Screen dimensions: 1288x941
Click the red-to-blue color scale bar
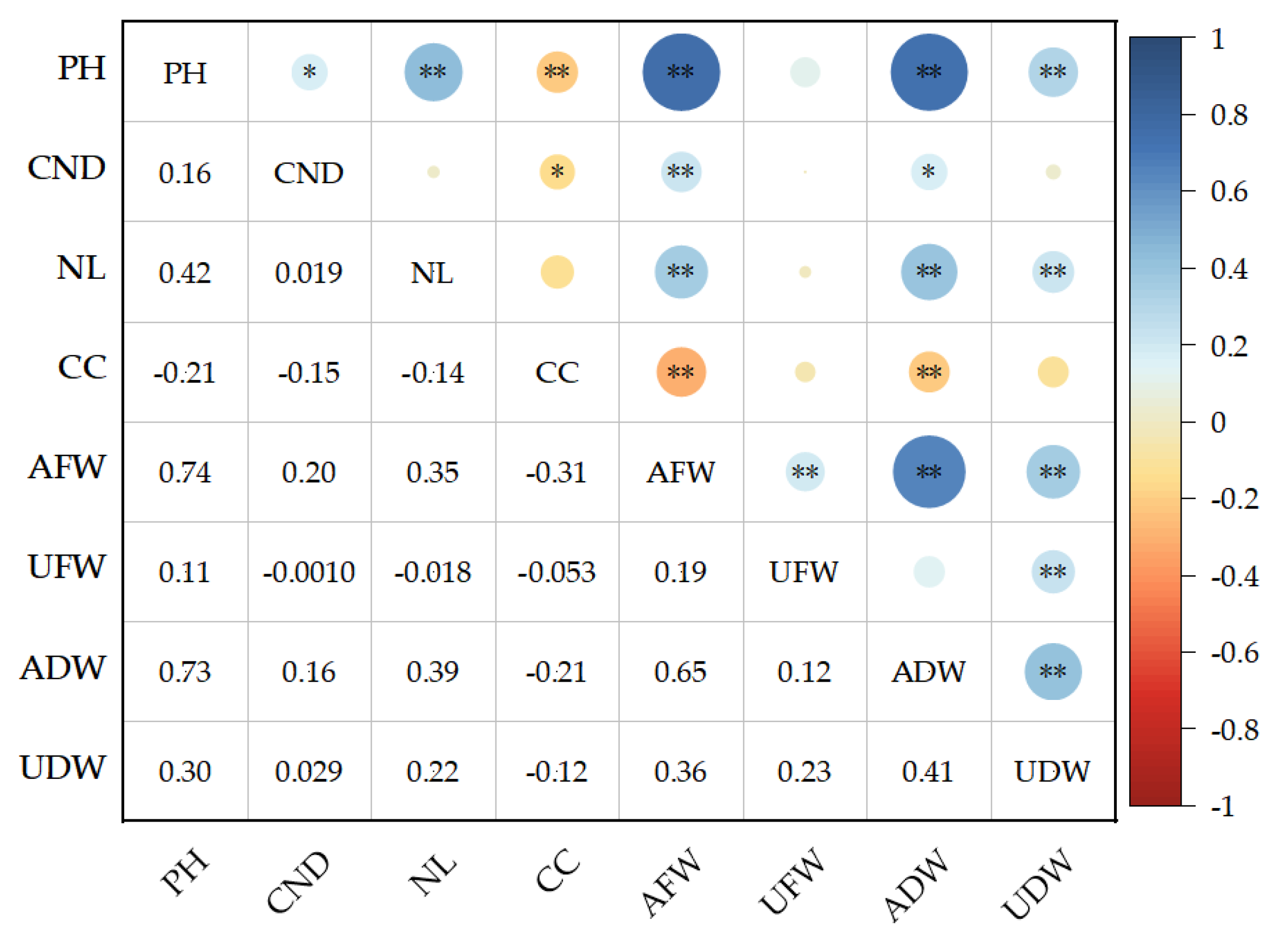1155,422
